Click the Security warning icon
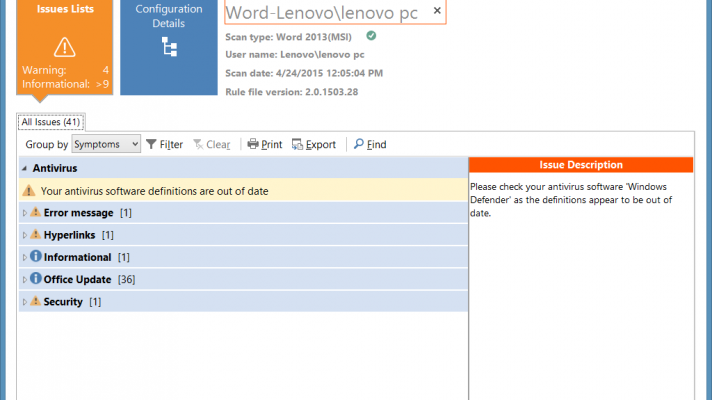The height and width of the screenshot is (400, 712). pos(35,301)
